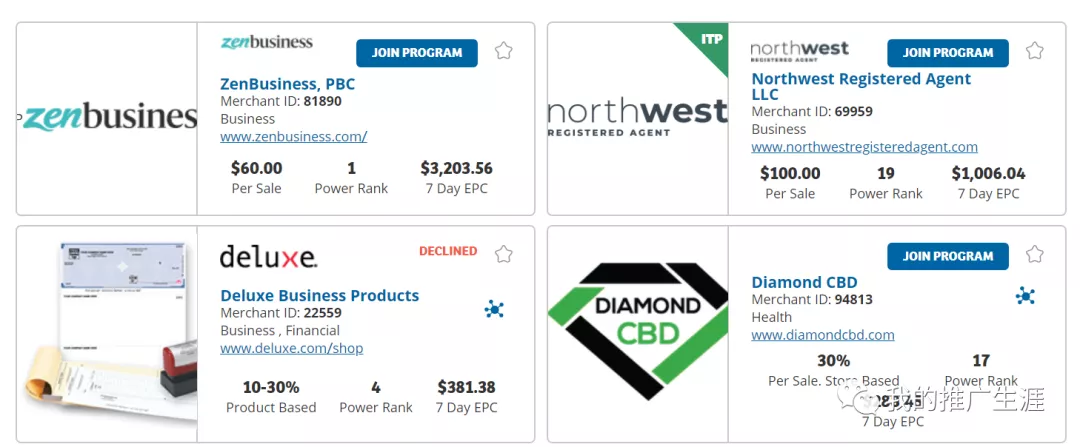The image size is (1080, 447).
Task: Mark Diamond CBD as favorite star
Action: (x=1035, y=254)
